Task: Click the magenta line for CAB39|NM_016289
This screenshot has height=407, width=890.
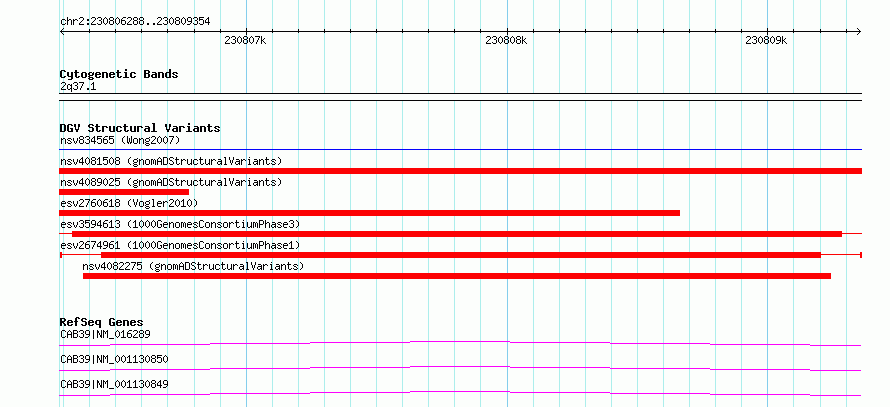Action: coord(461,343)
